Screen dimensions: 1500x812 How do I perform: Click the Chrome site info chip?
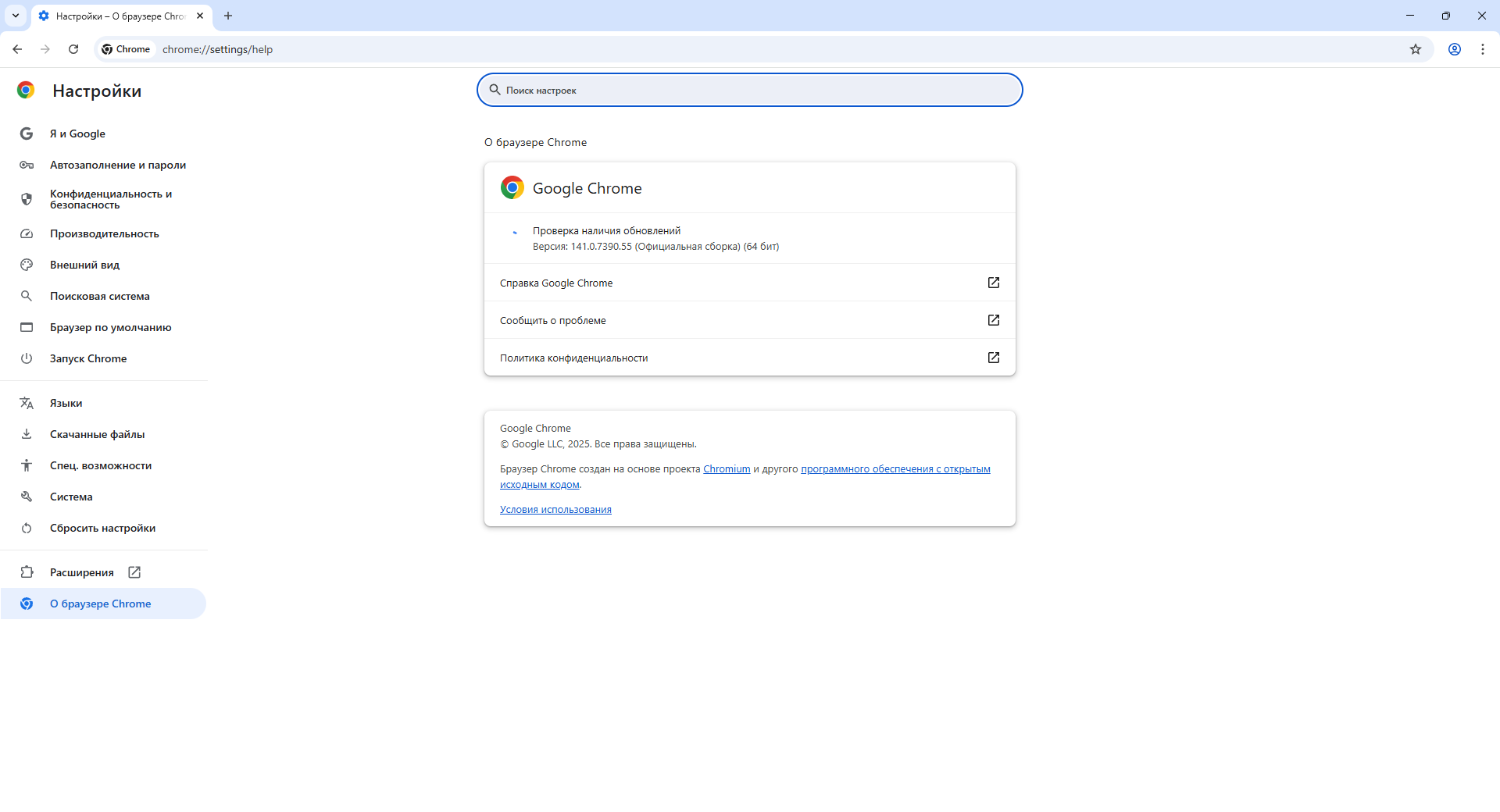point(126,49)
